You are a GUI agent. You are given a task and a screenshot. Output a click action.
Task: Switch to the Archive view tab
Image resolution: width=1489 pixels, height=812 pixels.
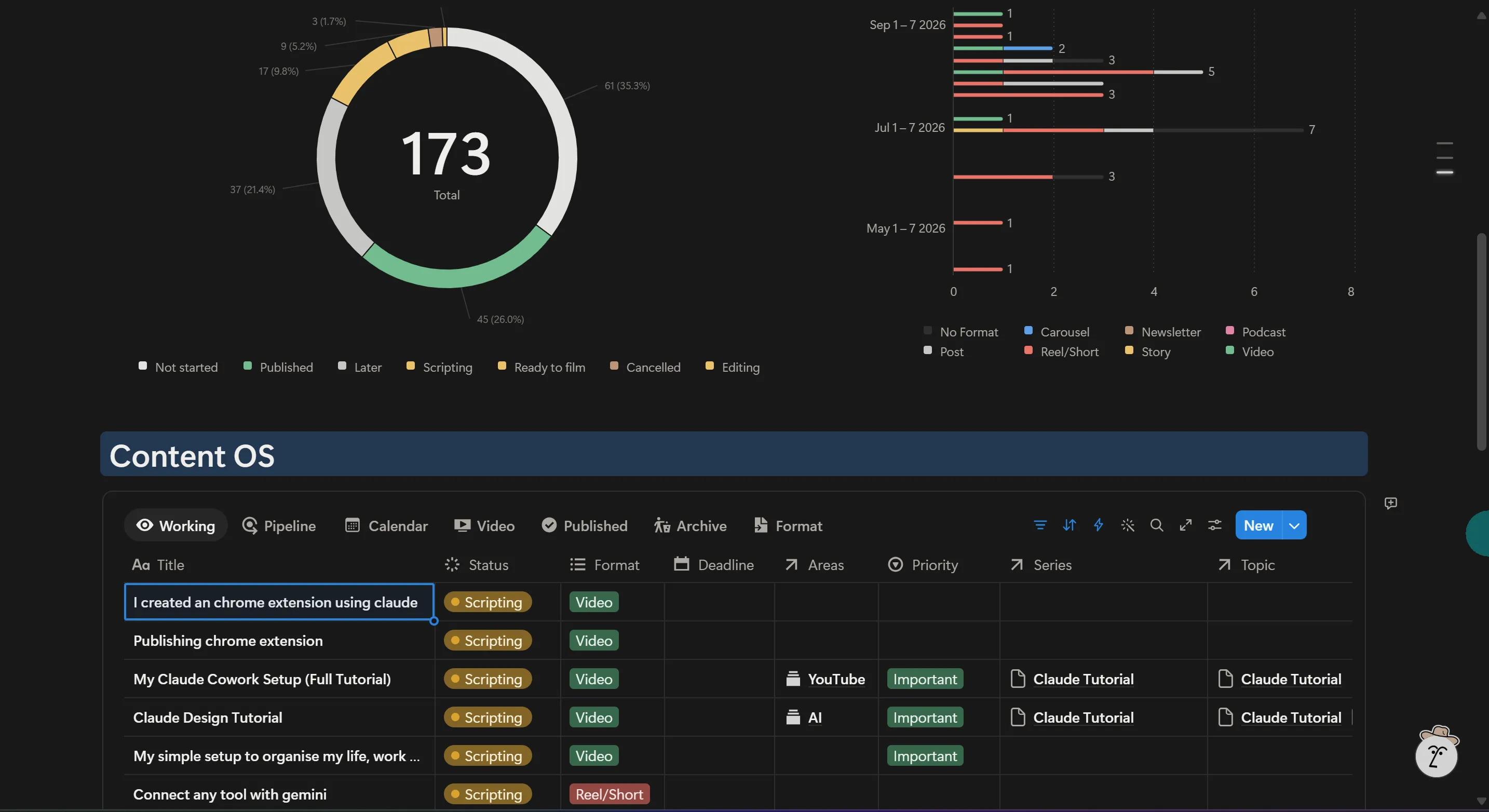coord(690,525)
